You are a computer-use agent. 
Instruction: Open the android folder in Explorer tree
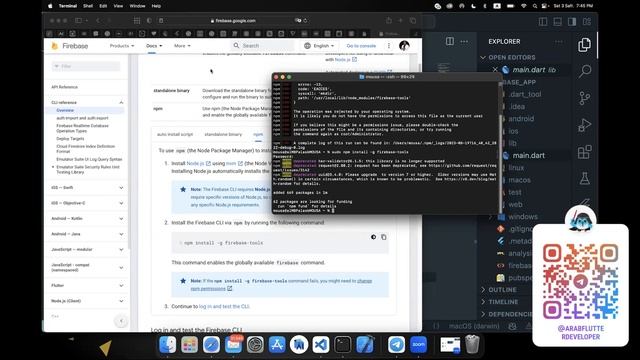(x=521, y=119)
